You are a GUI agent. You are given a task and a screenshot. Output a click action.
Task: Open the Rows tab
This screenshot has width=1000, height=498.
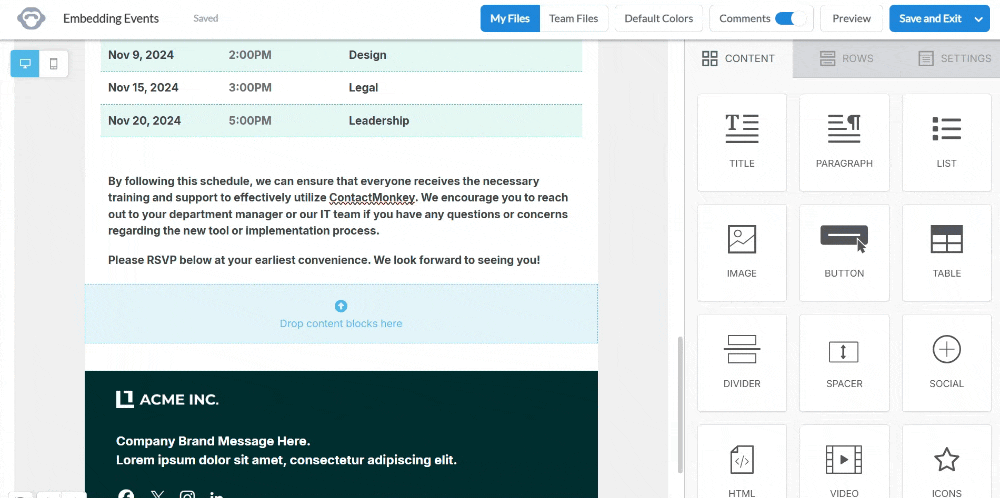coord(846,59)
